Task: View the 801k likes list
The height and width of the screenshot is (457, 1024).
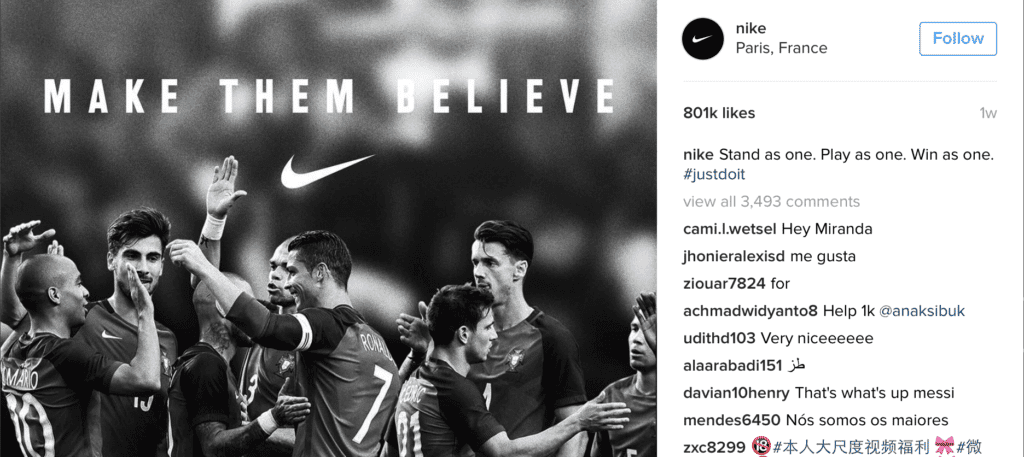Action: pos(719,113)
